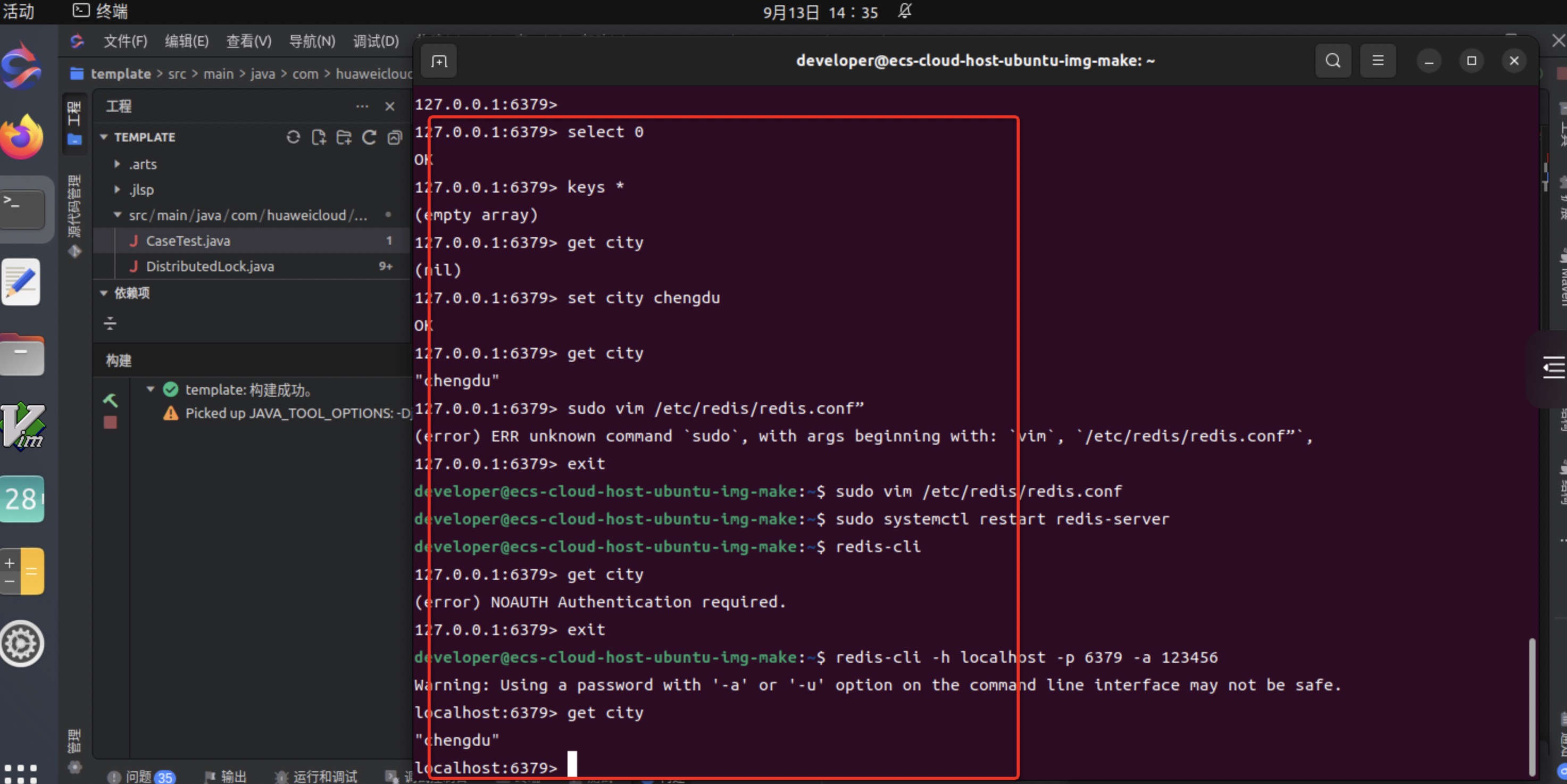
Task: Collapse the 依赖项 dependencies section
Action: pos(104,293)
